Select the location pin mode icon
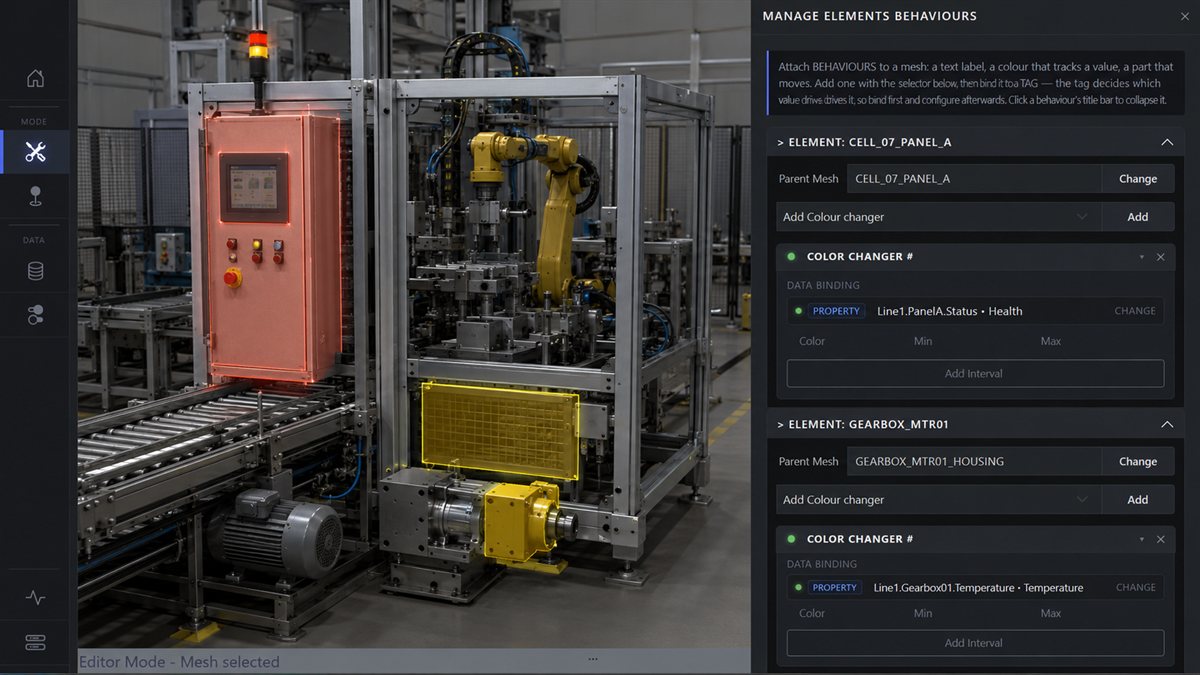The height and width of the screenshot is (675, 1200). 35,196
